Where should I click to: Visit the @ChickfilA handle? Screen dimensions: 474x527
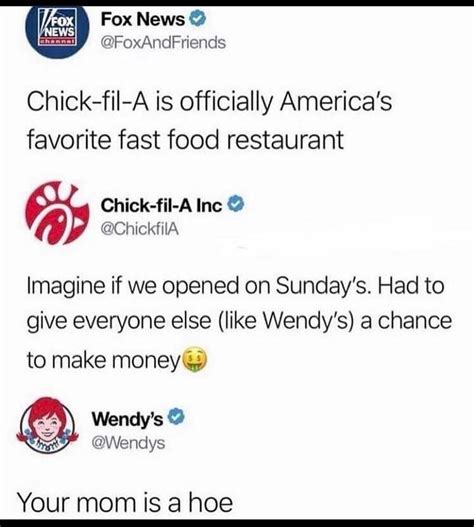tap(140, 229)
